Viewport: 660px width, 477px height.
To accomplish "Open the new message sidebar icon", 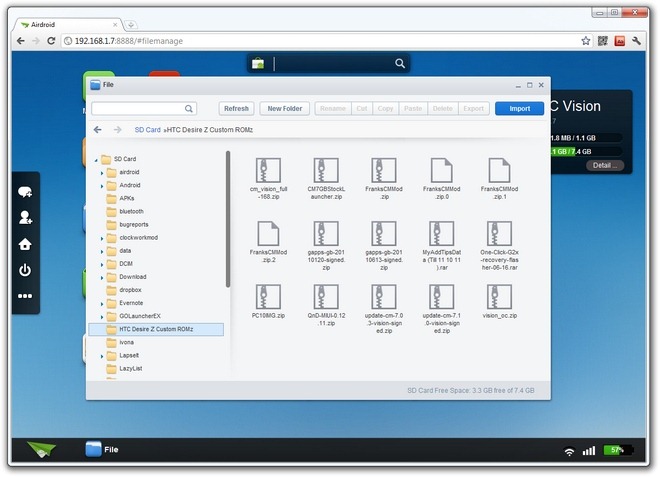I will coord(25,192).
